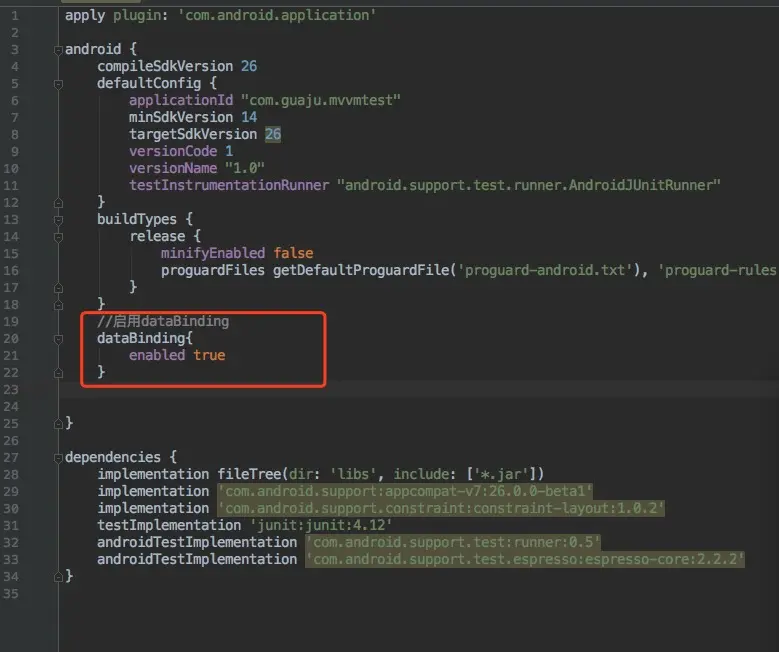Viewport: 779px width, 652px height.
Task: Collapse the dependencies block fold marker
Action: pyautogui.click(x=58, y=458)
